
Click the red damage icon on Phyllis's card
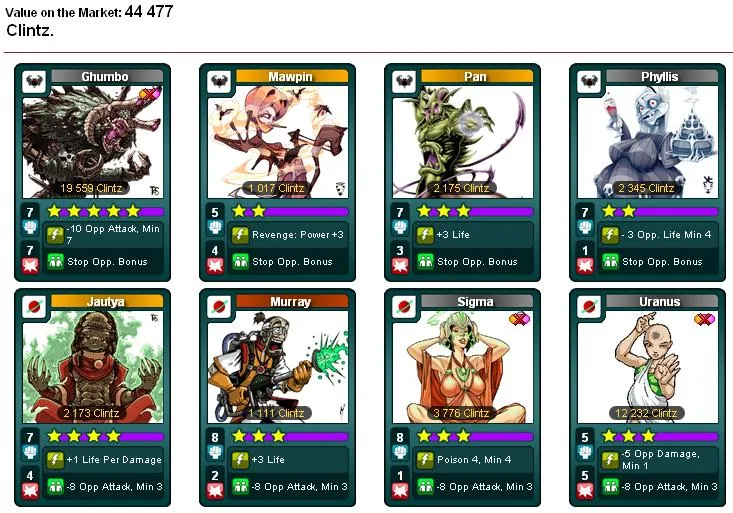[585, 266]
